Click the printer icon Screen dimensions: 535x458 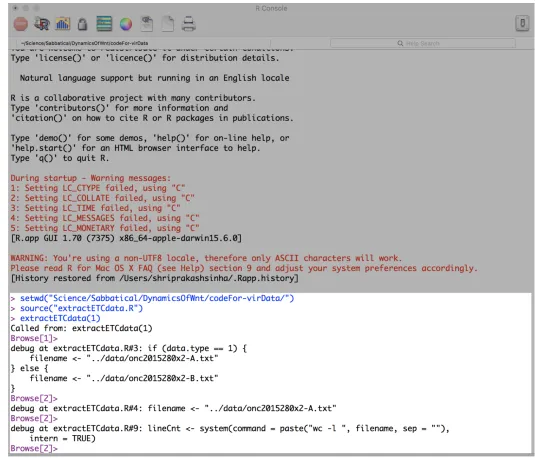[188, 24]
